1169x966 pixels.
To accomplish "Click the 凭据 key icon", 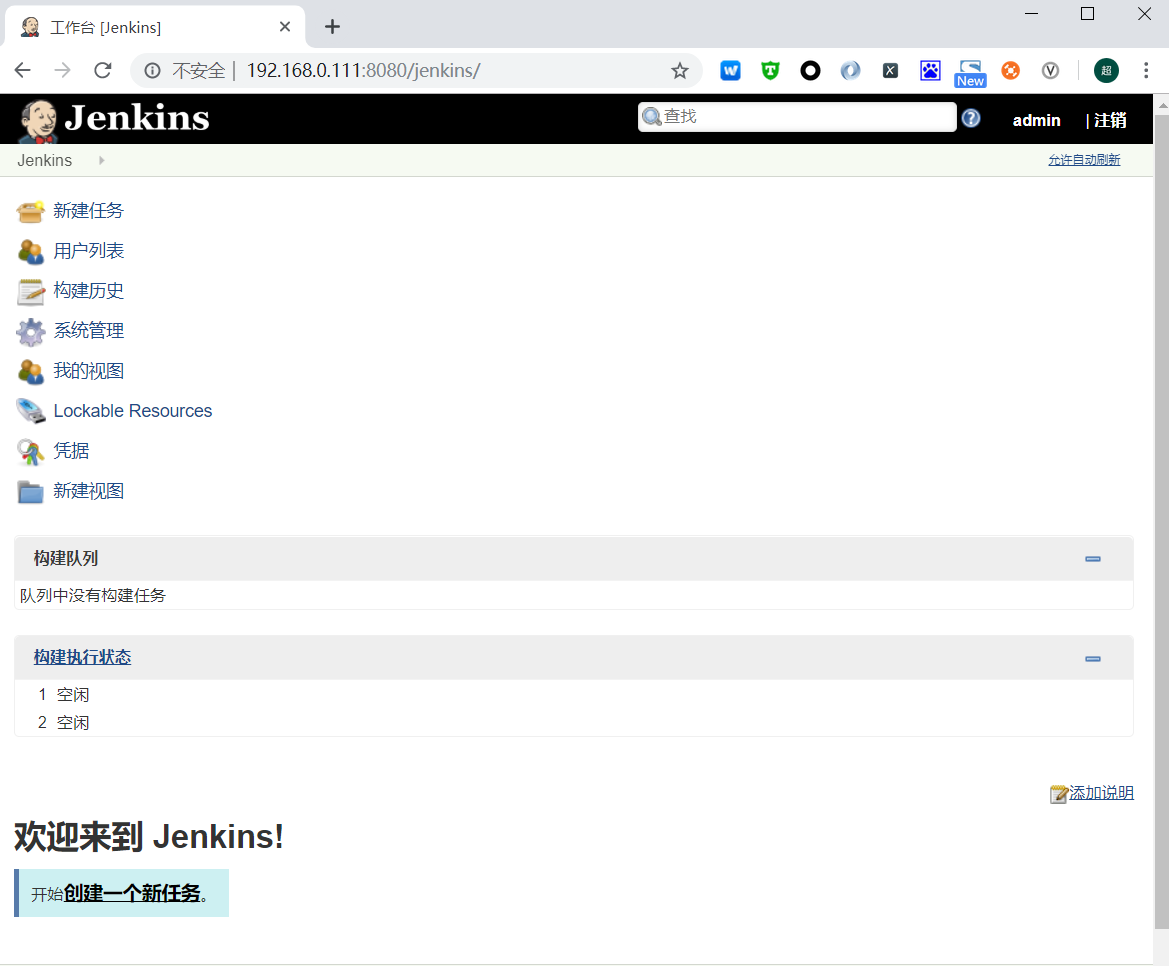I will (x=30, y=451).
